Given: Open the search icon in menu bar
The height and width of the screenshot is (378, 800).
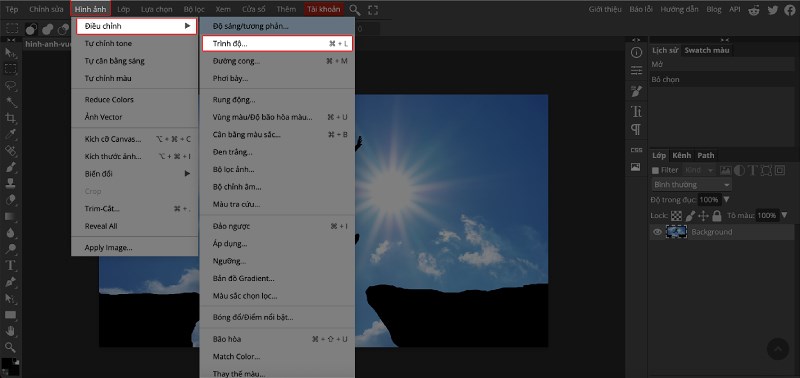Looking at the screenshot, I should click(x=355, y=10).
